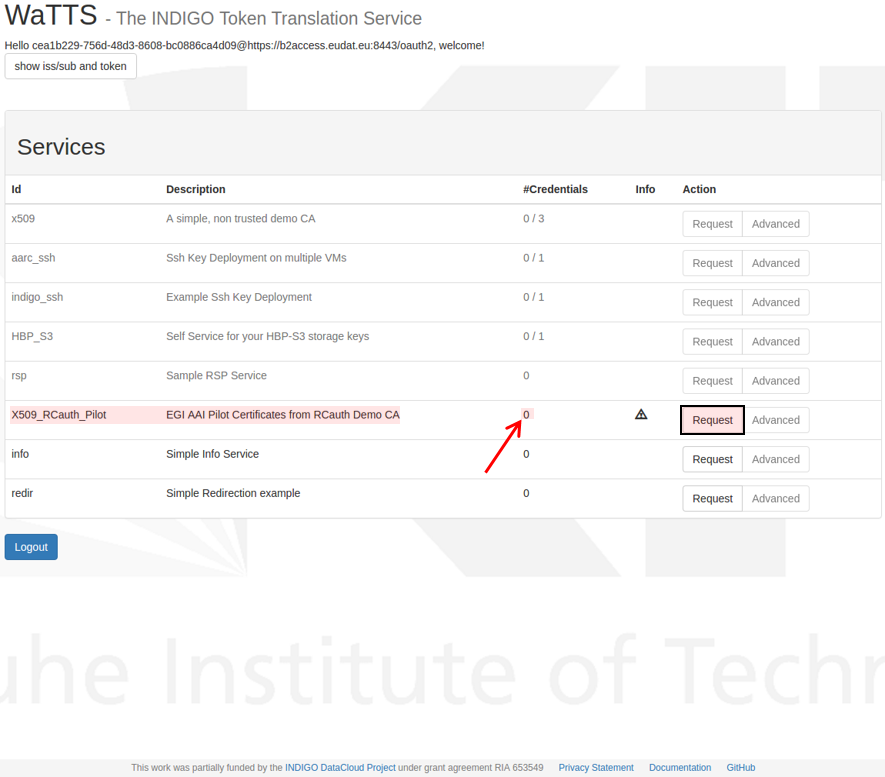Image resolution: width=885 pixels, height=777 pixels.
Task: Click the Action column header
Action: [699, 189]
